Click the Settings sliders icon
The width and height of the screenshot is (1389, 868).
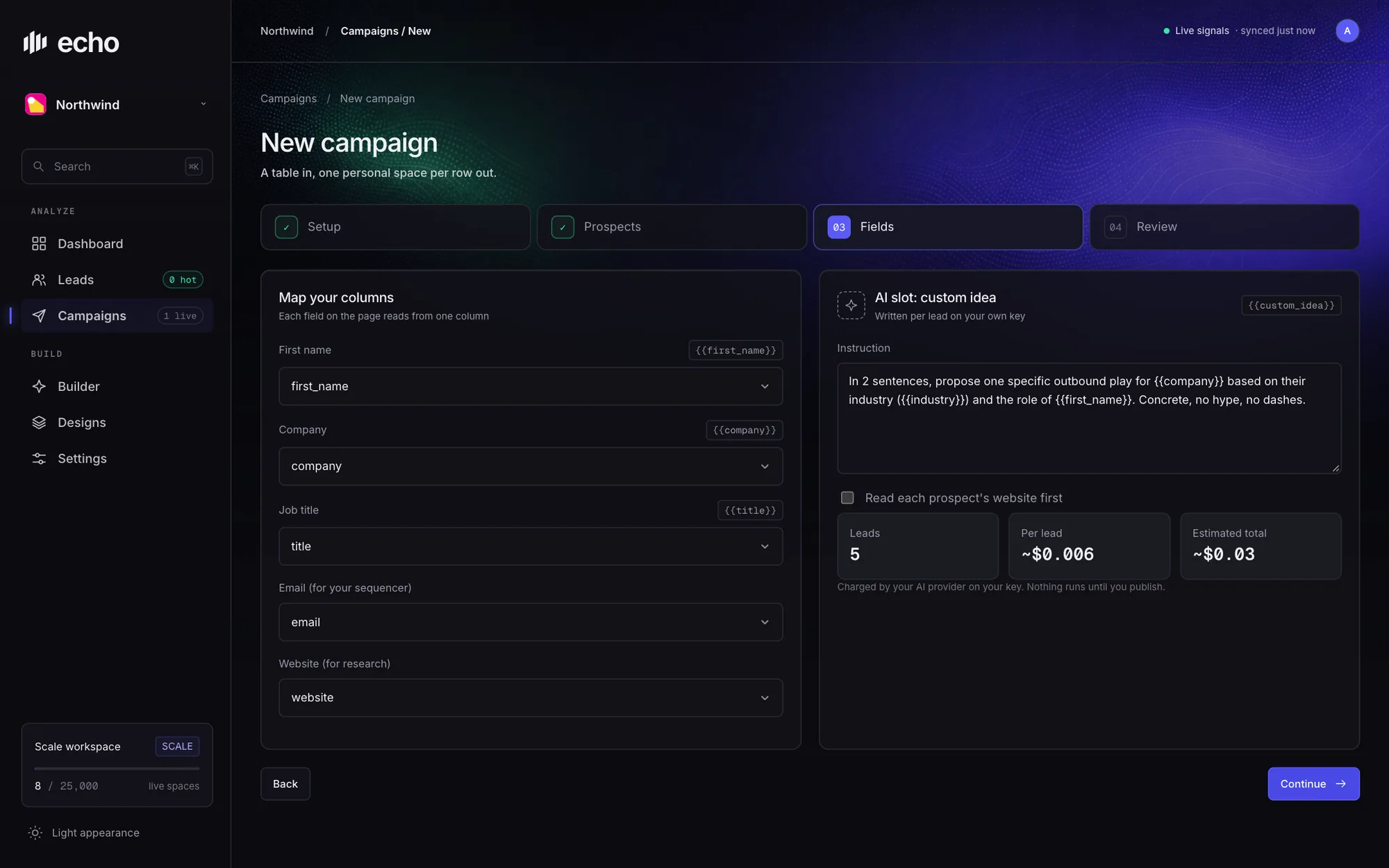[x=39, y=459]
